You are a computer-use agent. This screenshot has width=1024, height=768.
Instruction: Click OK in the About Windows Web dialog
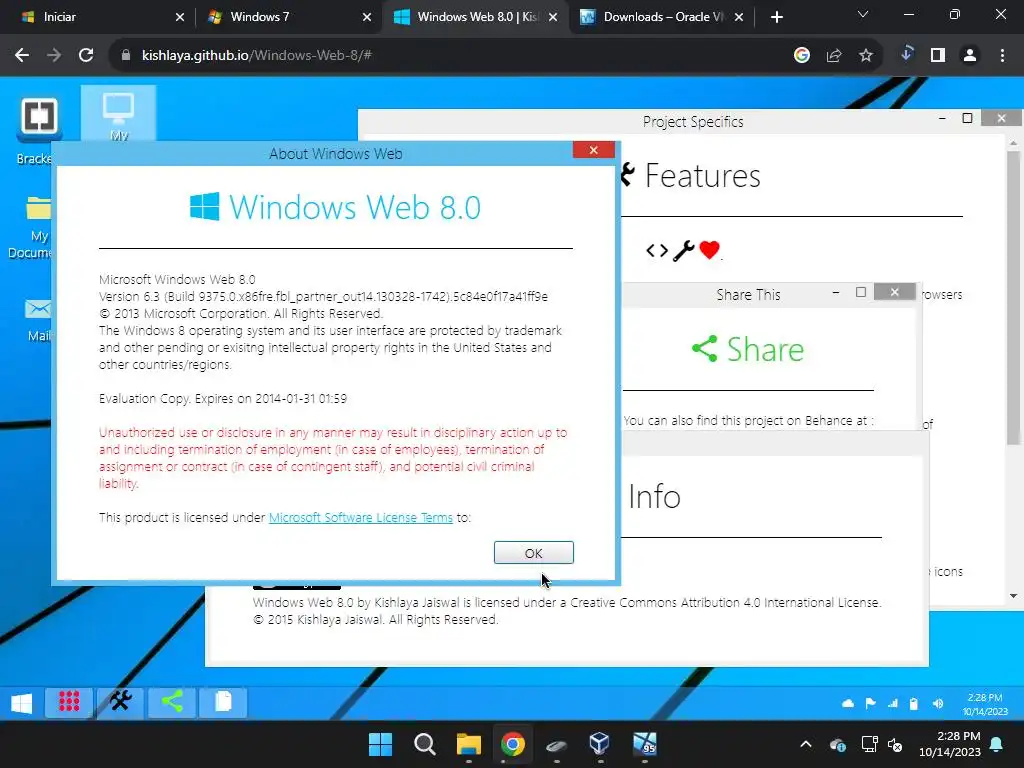coord(534,552)
